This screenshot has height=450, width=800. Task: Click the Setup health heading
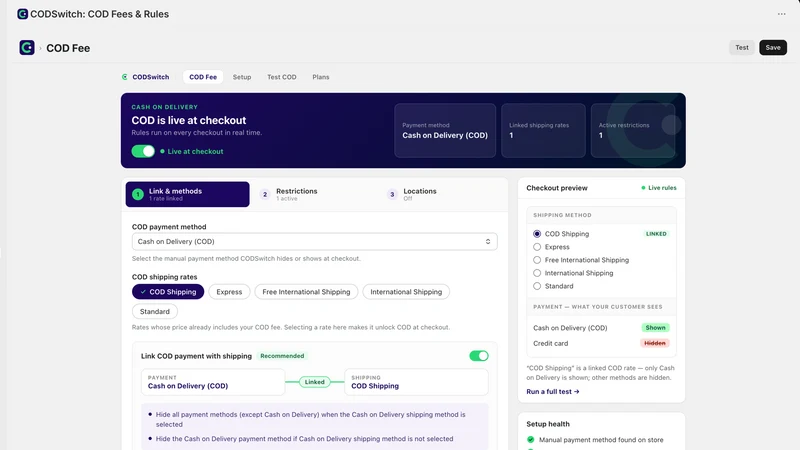click(x=548, y=423)
